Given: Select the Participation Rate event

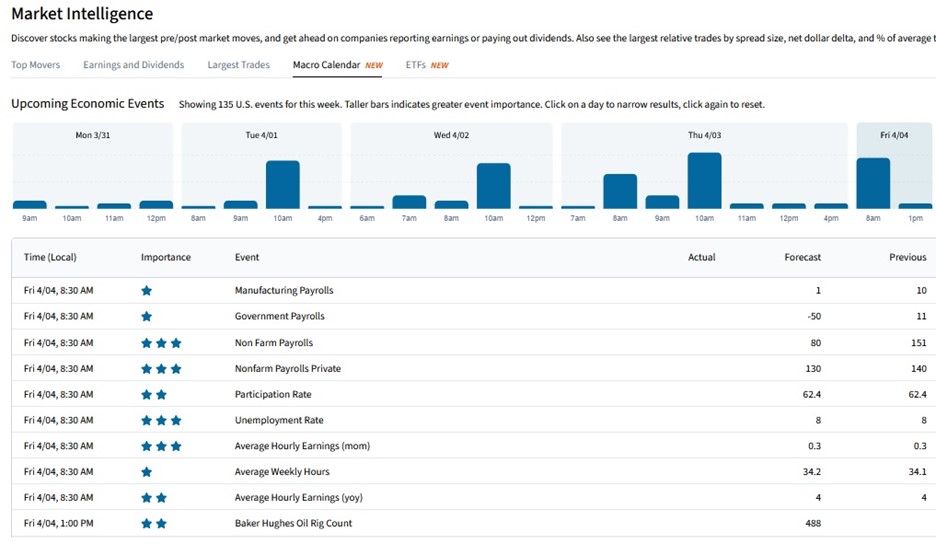Looking at the screenshot, I should click(x=273, y=394).
